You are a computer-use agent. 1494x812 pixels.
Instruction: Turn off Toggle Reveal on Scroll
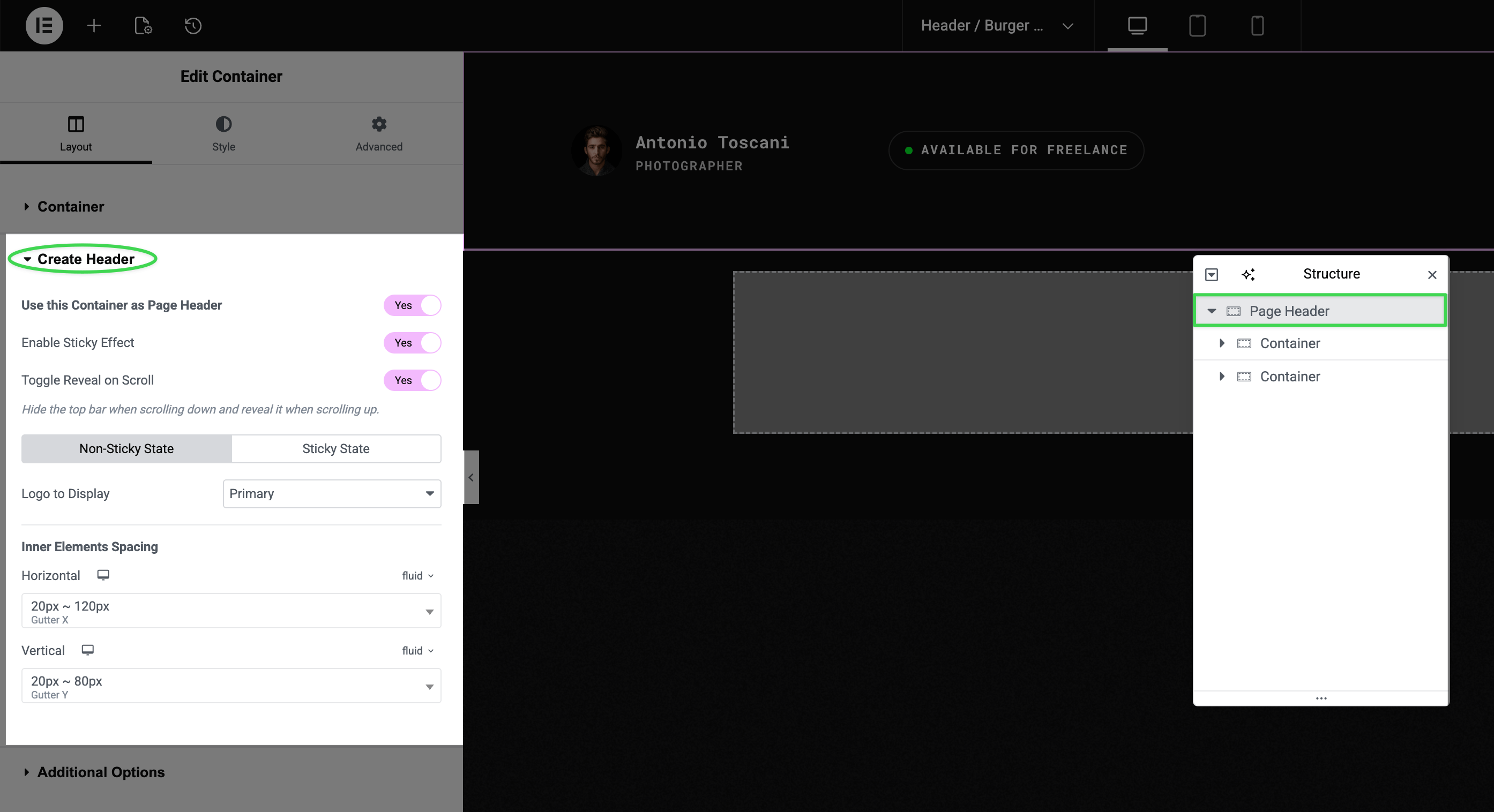(x=412, y=380)
